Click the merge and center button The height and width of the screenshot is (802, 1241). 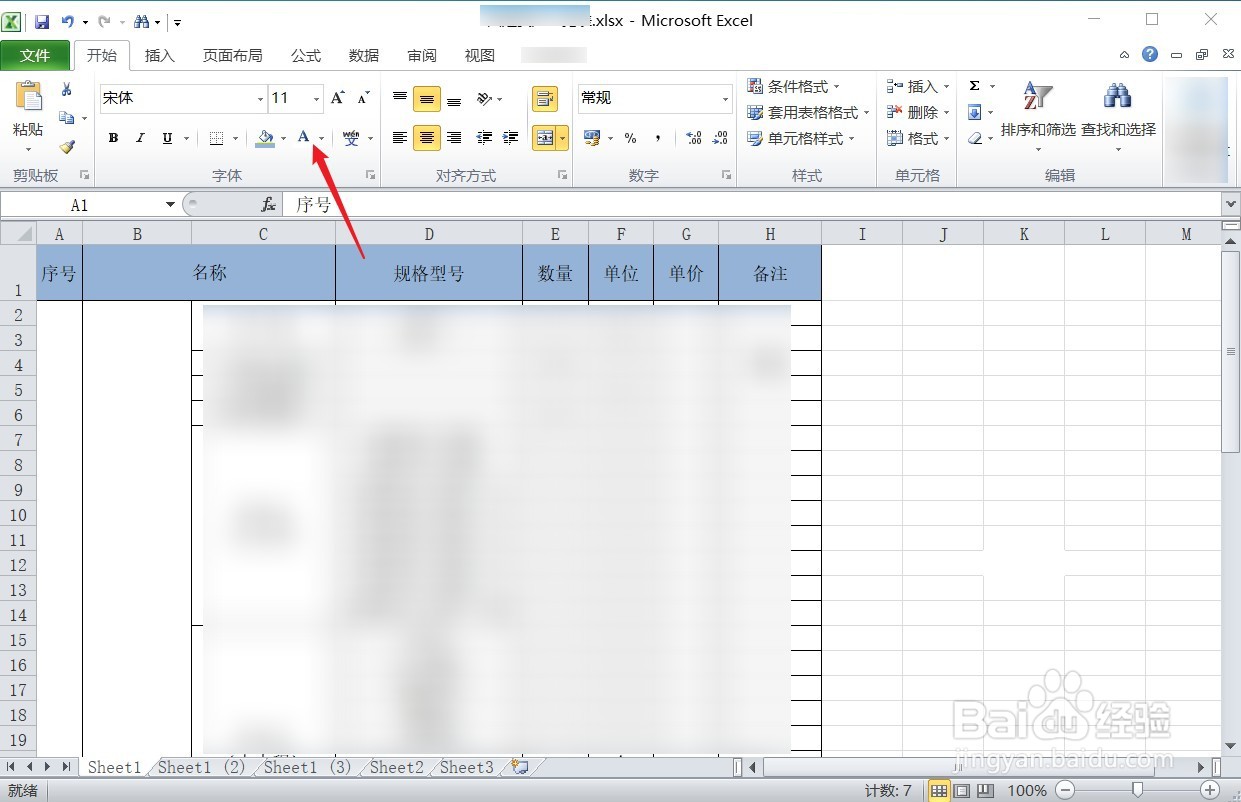[545, 138]
